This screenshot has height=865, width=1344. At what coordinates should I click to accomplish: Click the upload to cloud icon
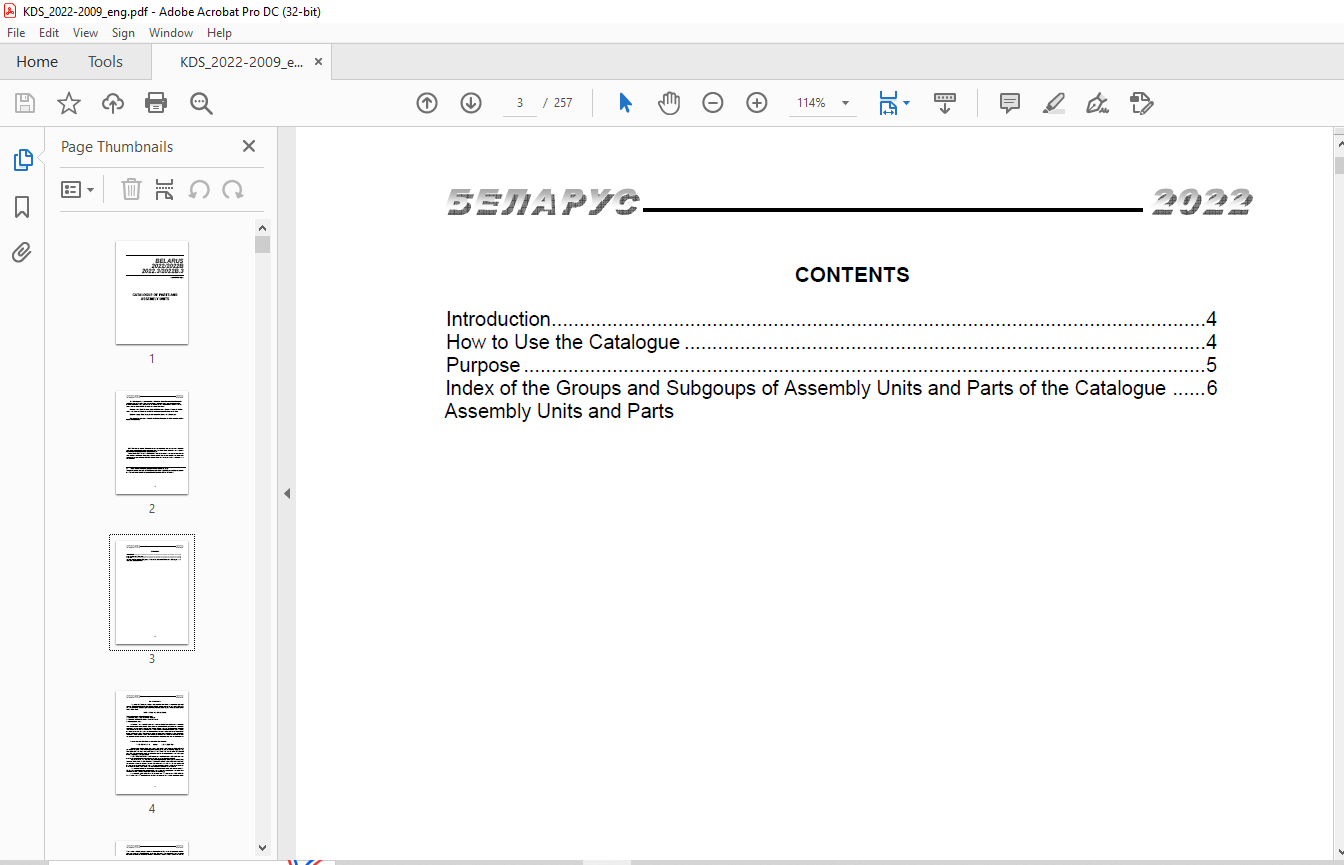pyautogui.click(x=113, y=103)
